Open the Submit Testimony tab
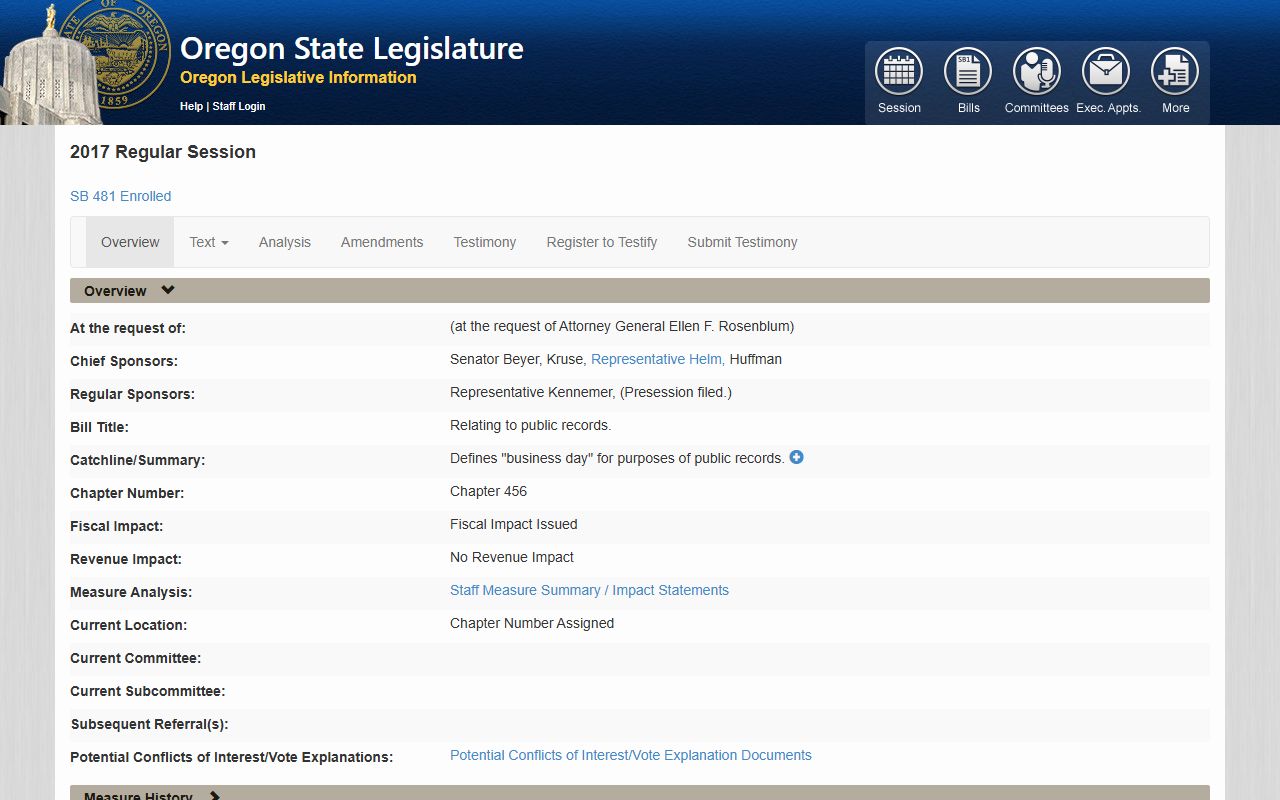The width and height of the screenshot is (1280, 800). 742,242
